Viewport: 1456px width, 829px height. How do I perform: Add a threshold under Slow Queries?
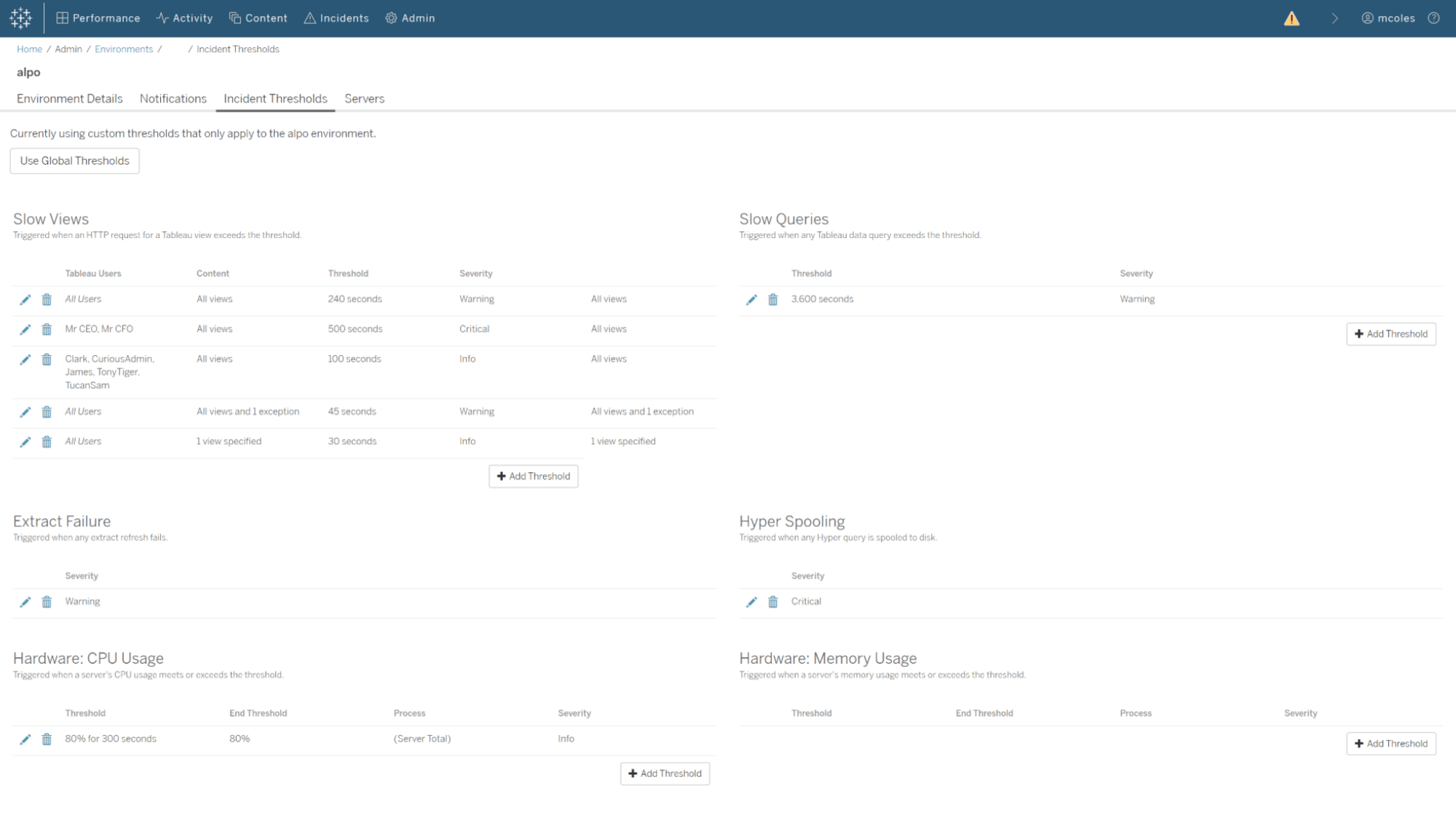1391,334
